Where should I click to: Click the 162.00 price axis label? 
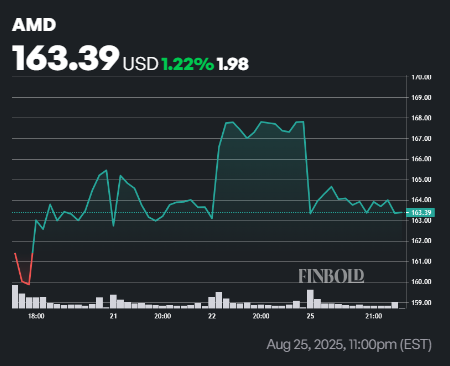(x=421, y=241)
